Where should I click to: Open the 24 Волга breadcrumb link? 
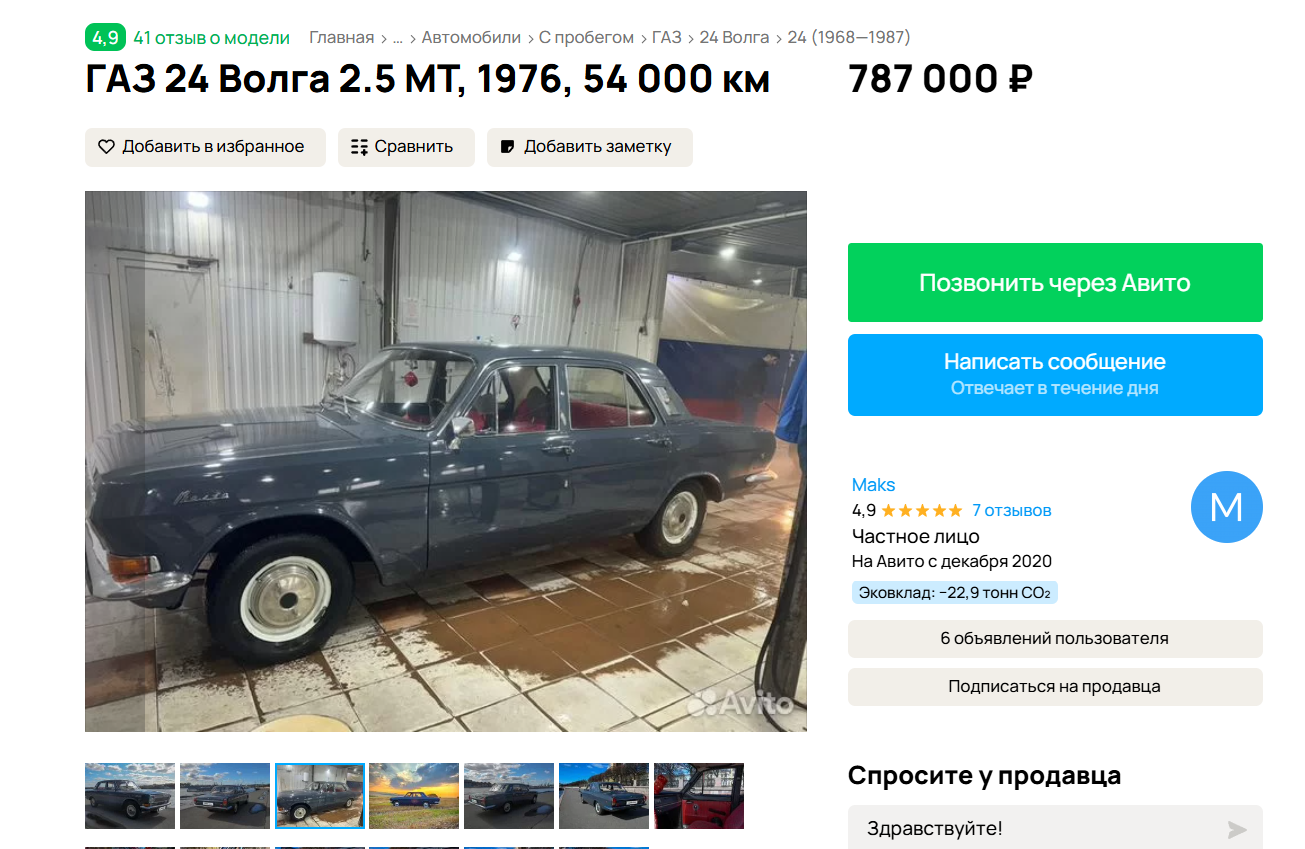click(734, 38)
